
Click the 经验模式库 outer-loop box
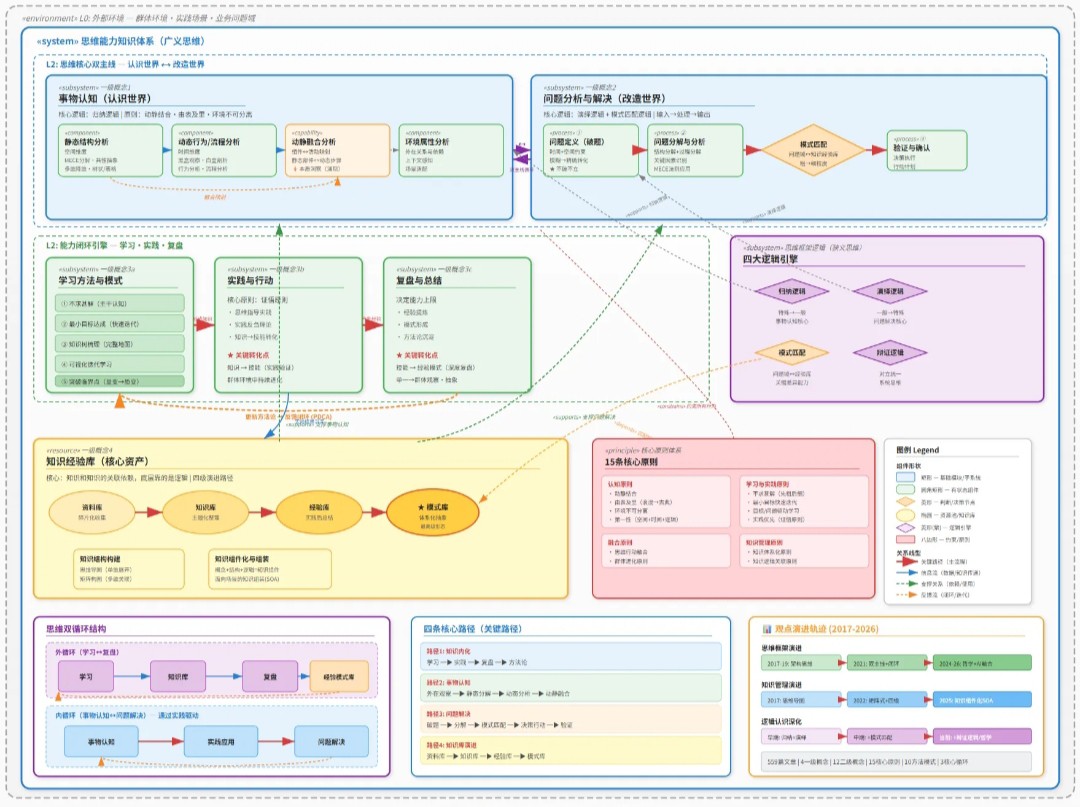coord(339,677)
